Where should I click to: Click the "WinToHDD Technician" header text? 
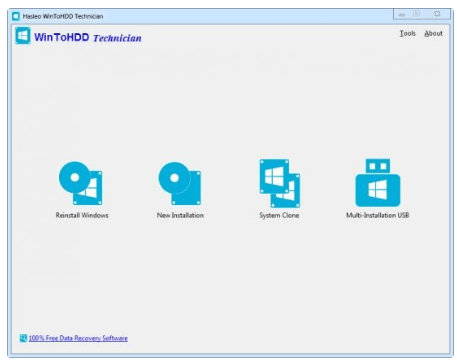tap(88, 37)
